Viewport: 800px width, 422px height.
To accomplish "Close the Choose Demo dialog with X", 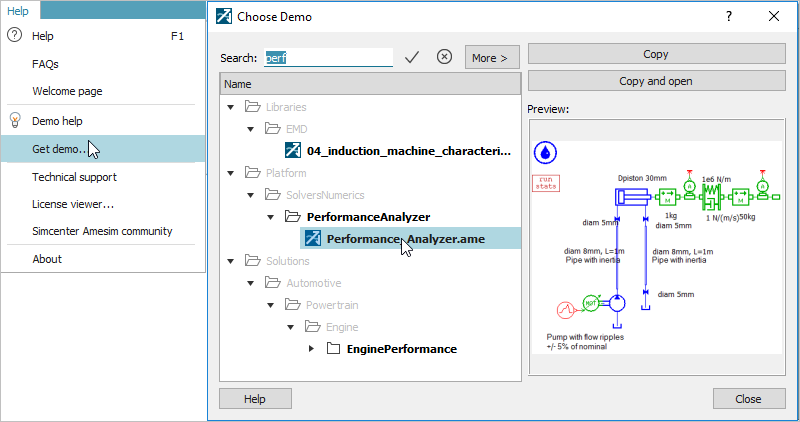I will [774, 16].
